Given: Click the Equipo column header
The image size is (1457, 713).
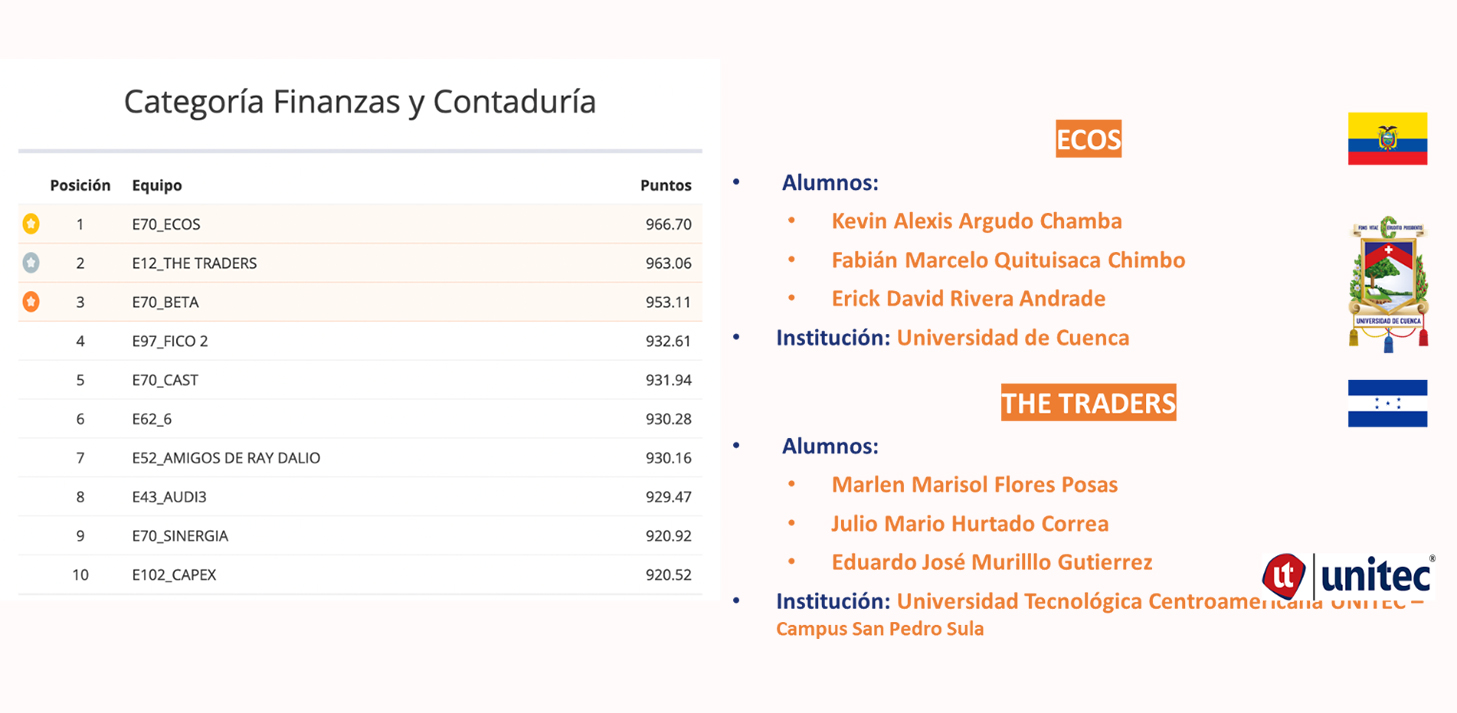Looking at the screenshot, I should [157, 185].
